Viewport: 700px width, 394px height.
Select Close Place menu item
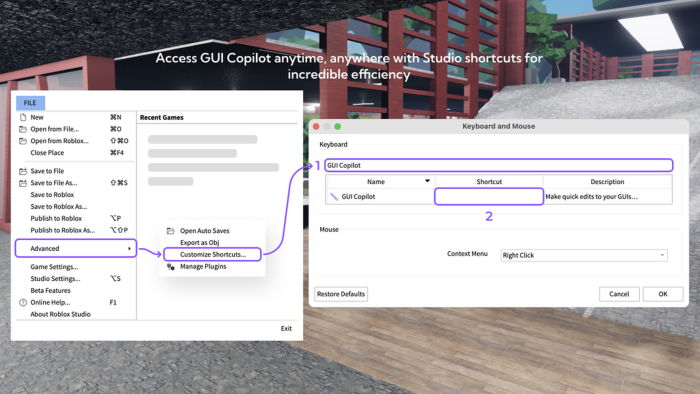47,153
